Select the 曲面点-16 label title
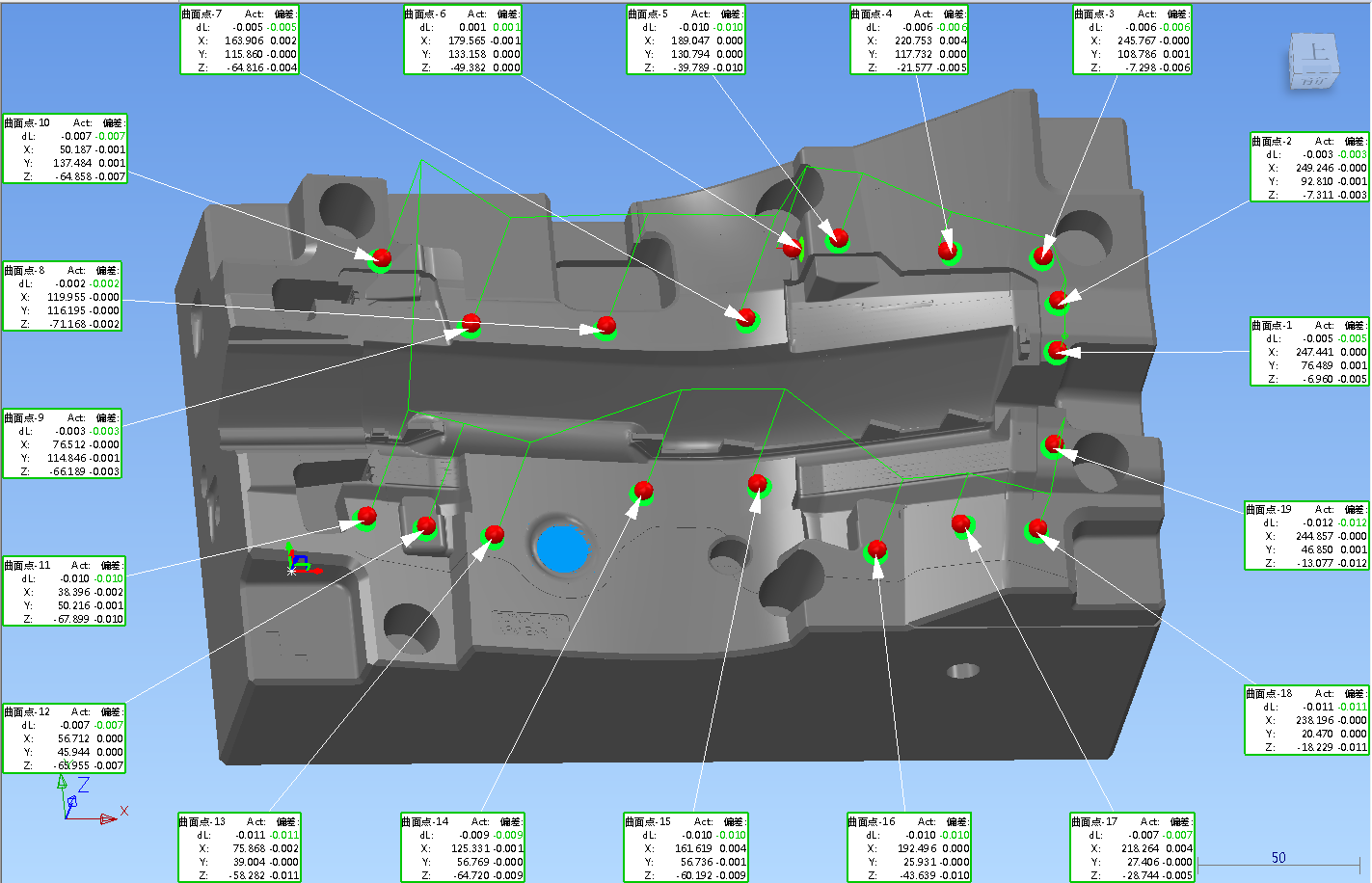The width and height of the screenshot is (1372, 883). 872,821
